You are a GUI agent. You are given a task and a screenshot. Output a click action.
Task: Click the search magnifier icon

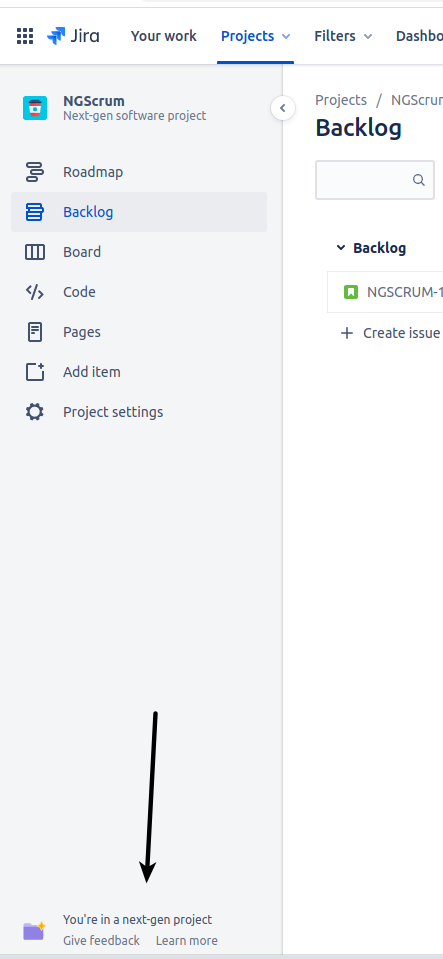pyautogui.click(x=419, y=180)
